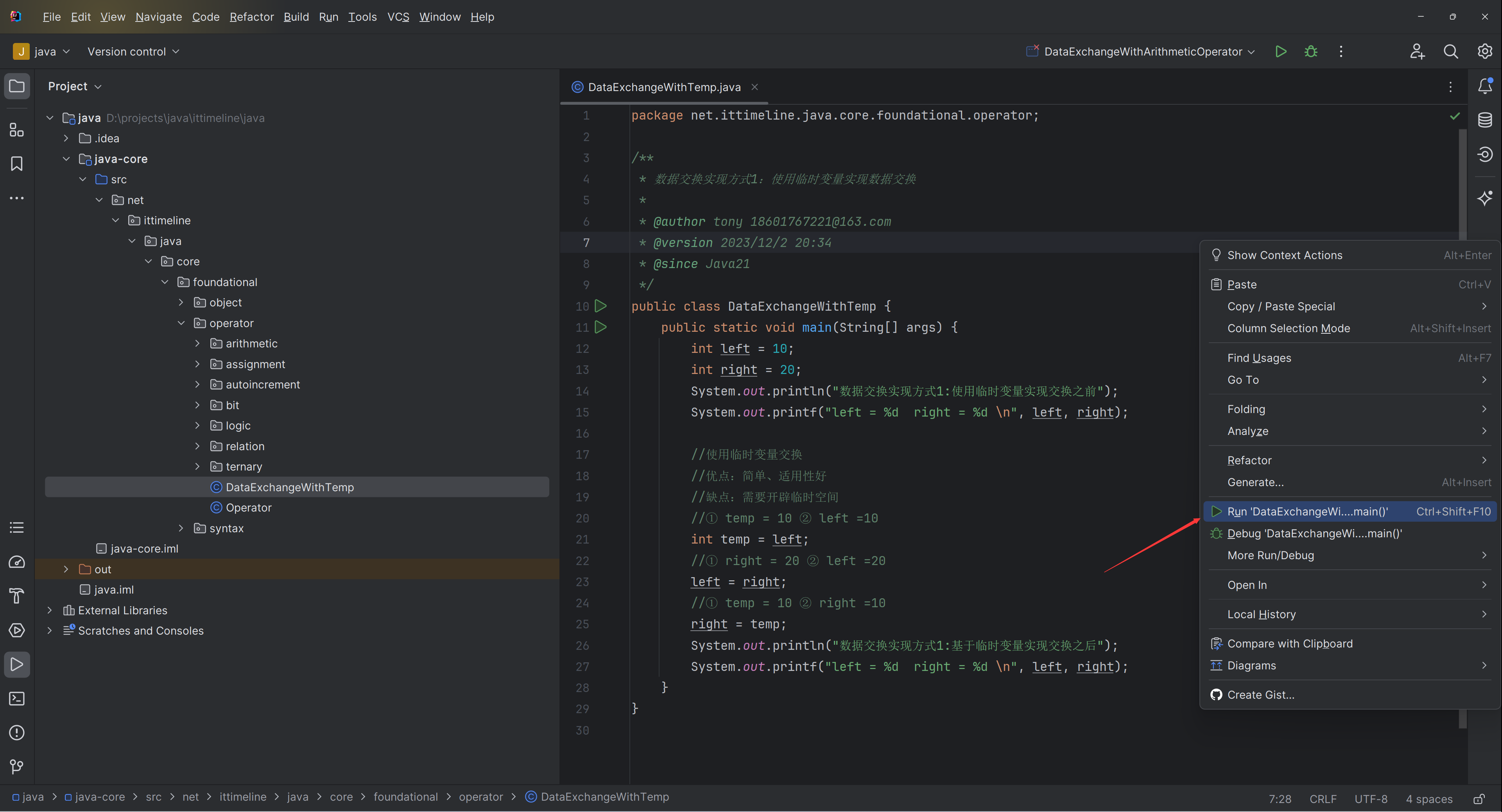Collapse the java-core module node
The height and width of the screenshot is (812, 1502).
pos(66,159)
